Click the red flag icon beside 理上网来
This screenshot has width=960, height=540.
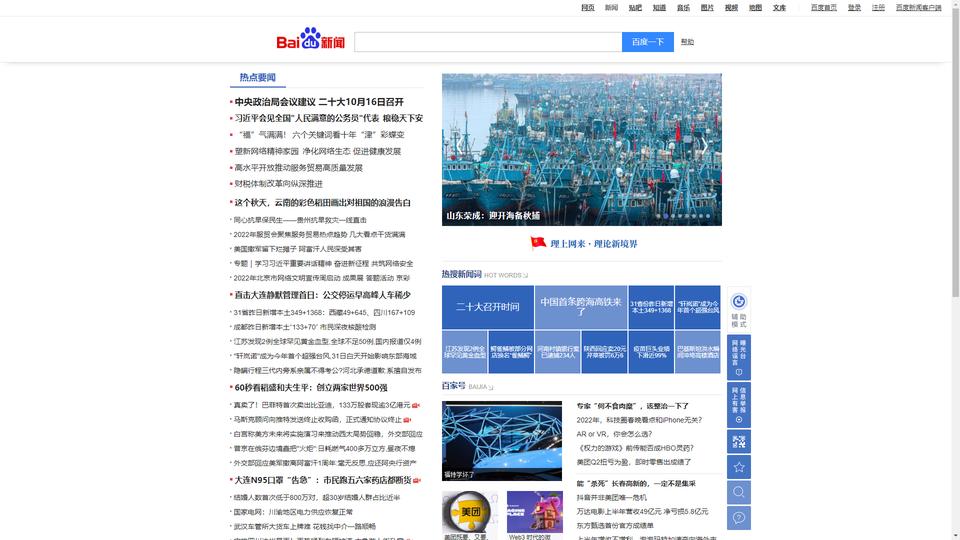[x=538, y=243]
